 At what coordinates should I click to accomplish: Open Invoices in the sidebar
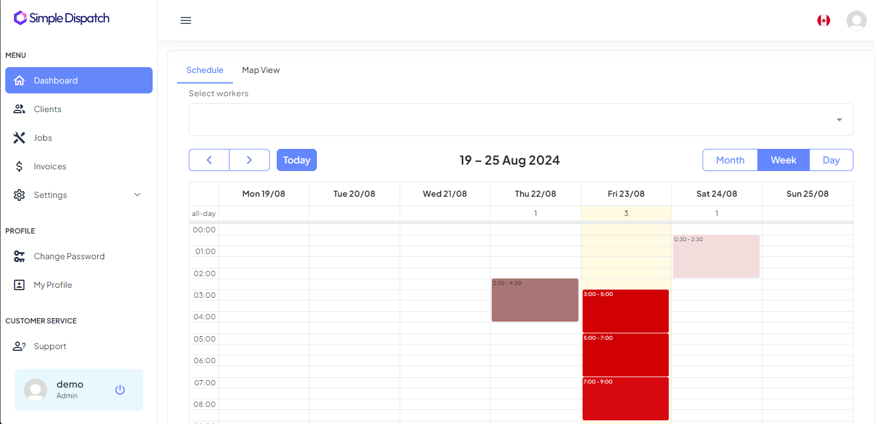(x=50, y=166)
